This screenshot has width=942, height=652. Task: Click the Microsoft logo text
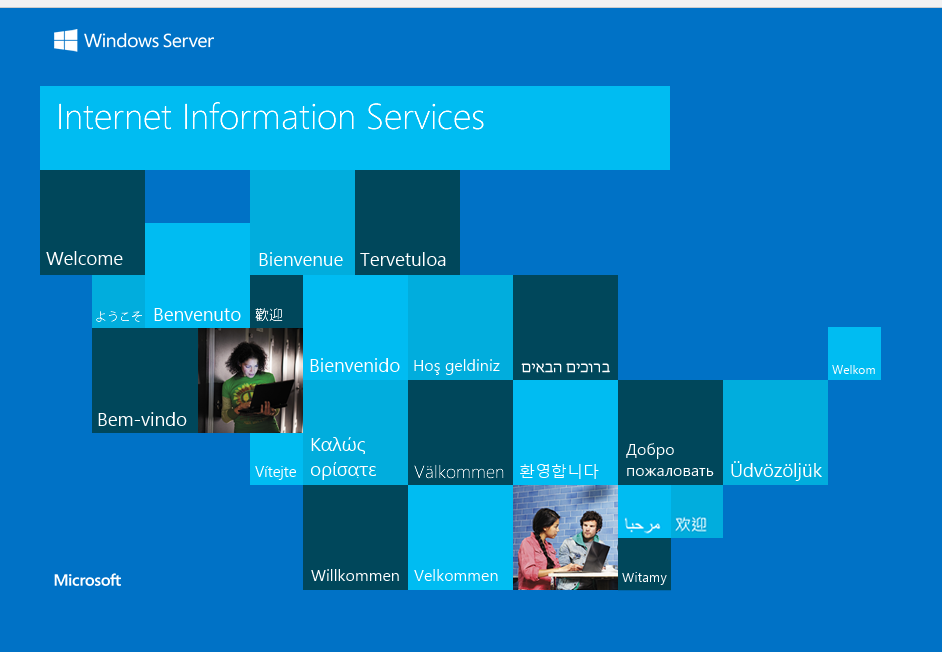coord(88,580)
